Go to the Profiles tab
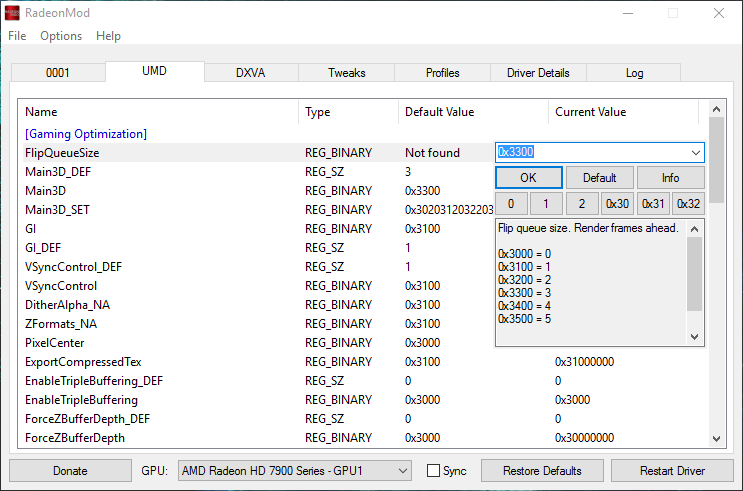743x491 pixels. coord(443,73)
